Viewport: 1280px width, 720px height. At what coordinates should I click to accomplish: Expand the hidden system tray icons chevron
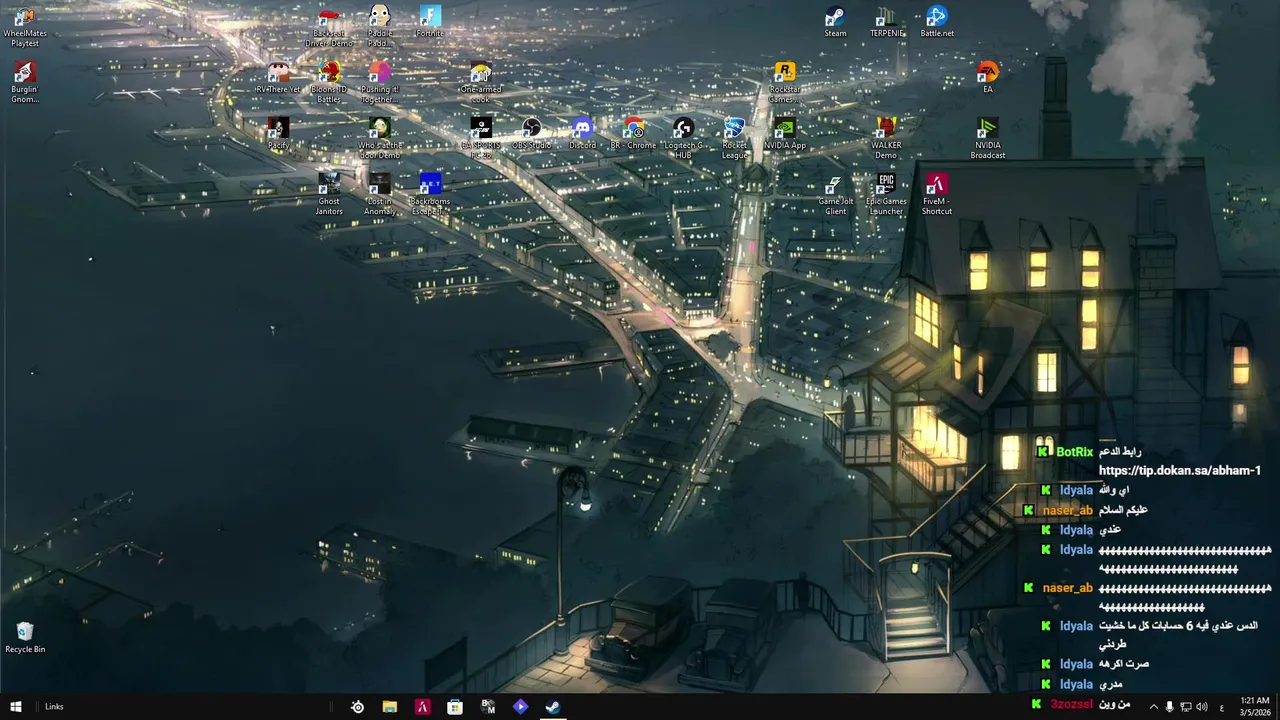coord(1153,707)
